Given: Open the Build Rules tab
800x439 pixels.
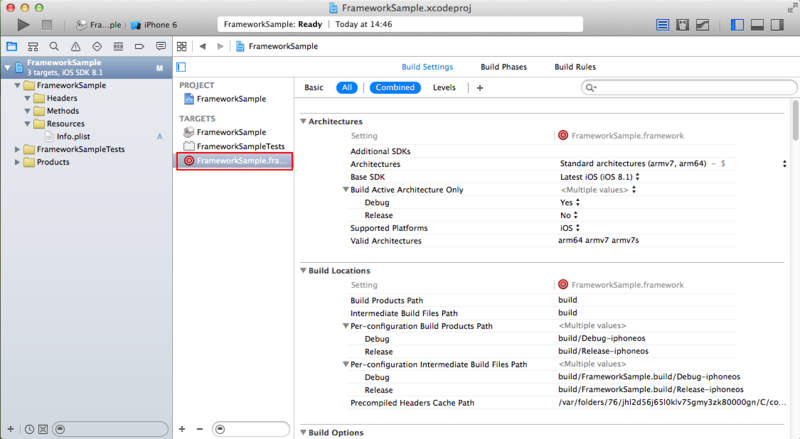Looking at the screenshot, I should pyautogui.click(x=575, y=67).
